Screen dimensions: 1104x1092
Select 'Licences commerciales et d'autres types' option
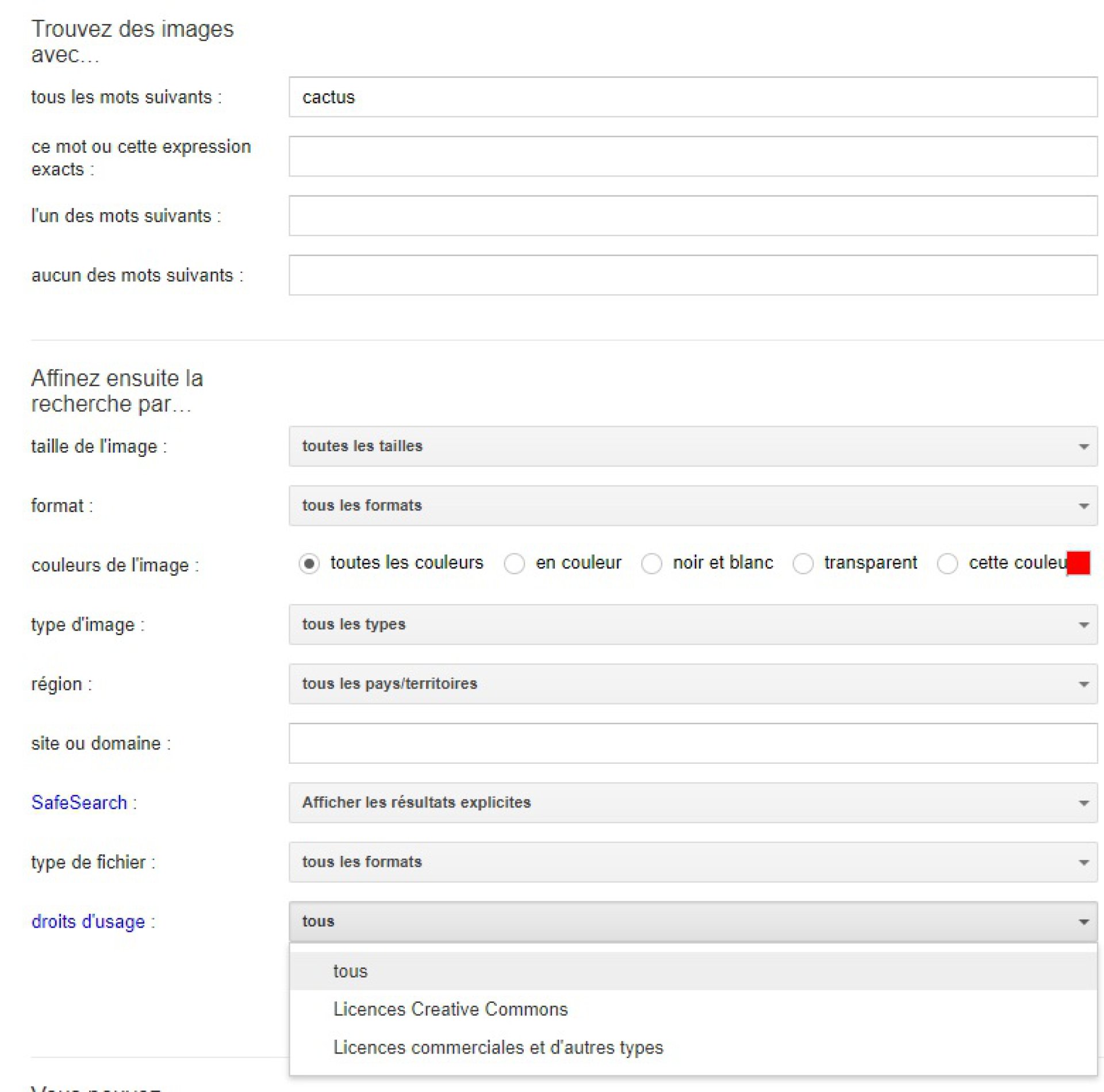pyautogui.click(x=693, y=1047)
